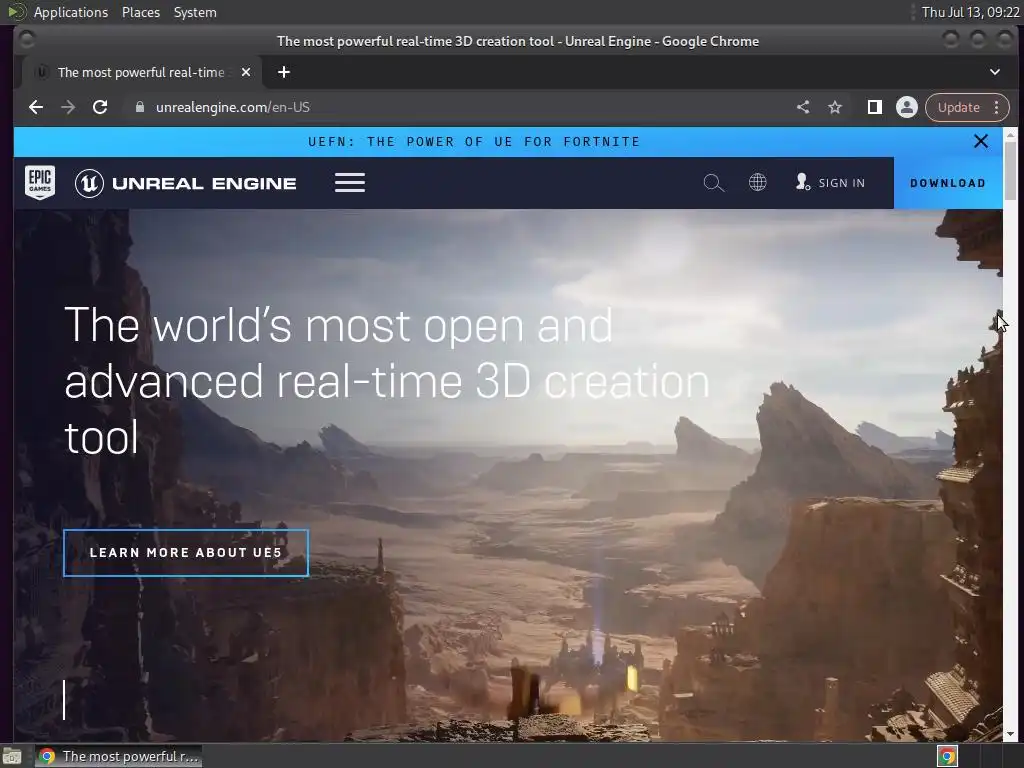Open the hamburger navigation menu

pyautogui.click(x=350, y=182)
